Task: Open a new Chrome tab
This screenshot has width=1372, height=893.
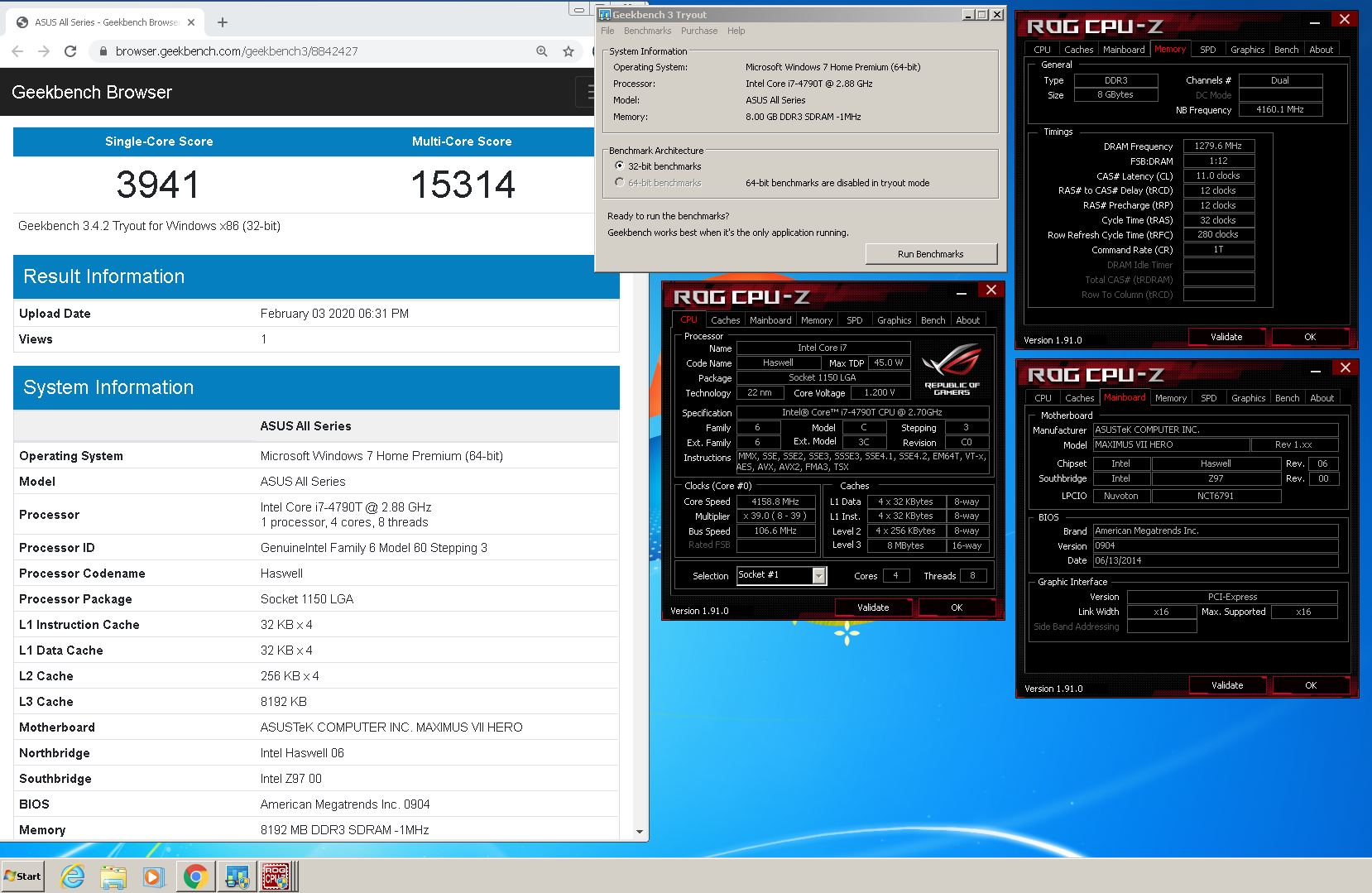Action: pos(223,22)
